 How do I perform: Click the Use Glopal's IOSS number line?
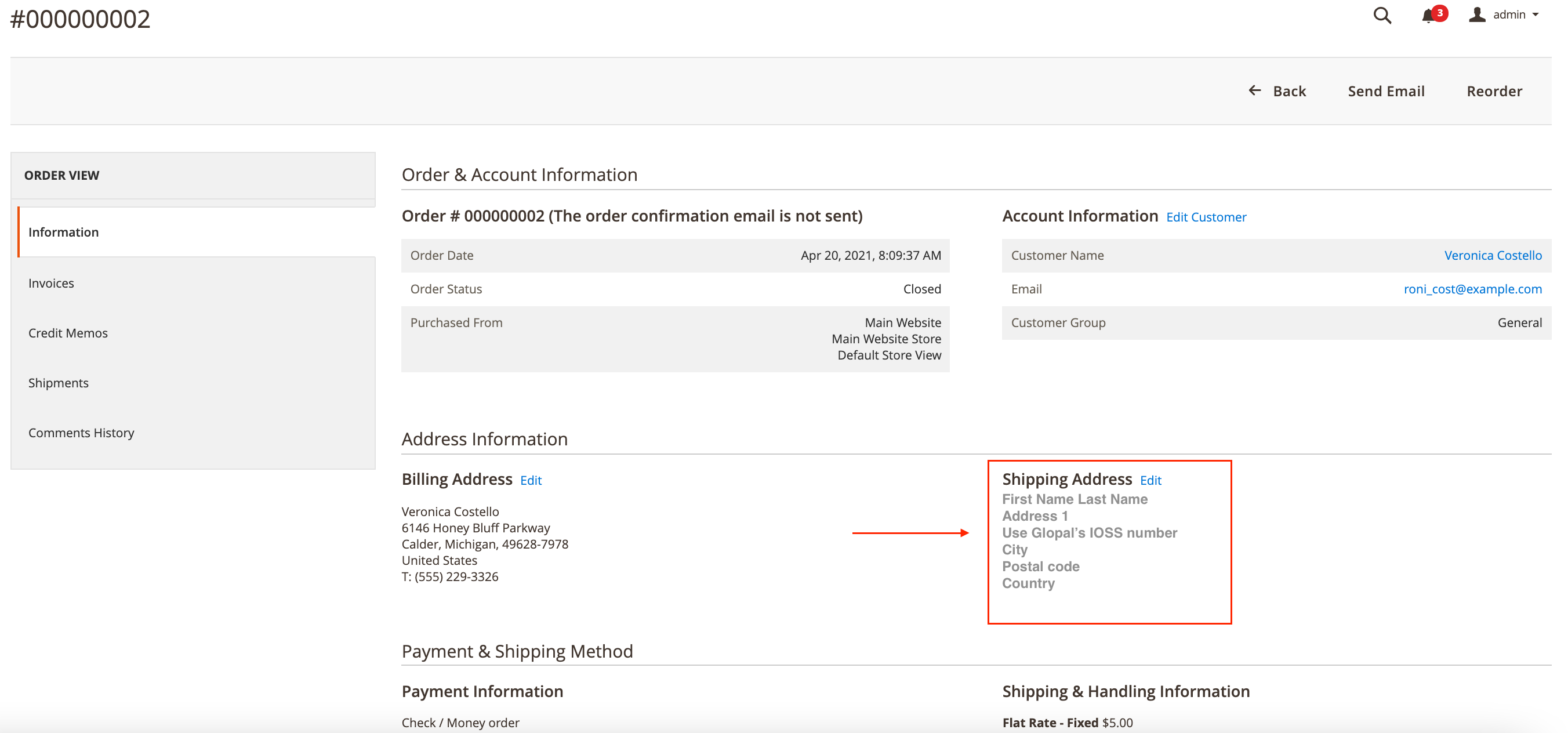pyautogui.click(x=1090, y=534)
